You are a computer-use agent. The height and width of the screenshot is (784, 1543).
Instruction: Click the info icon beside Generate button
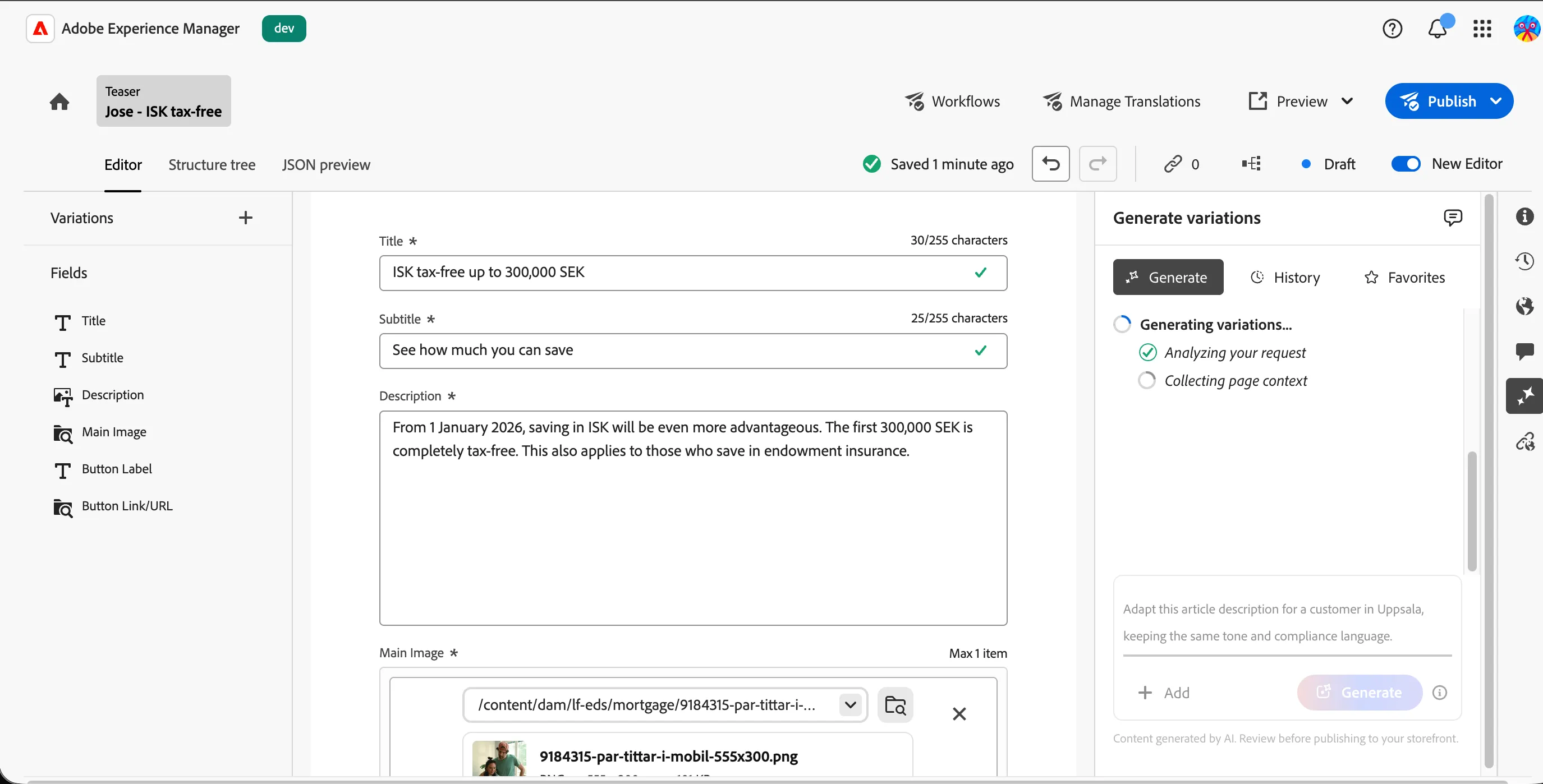click(x=1439, y=693)
